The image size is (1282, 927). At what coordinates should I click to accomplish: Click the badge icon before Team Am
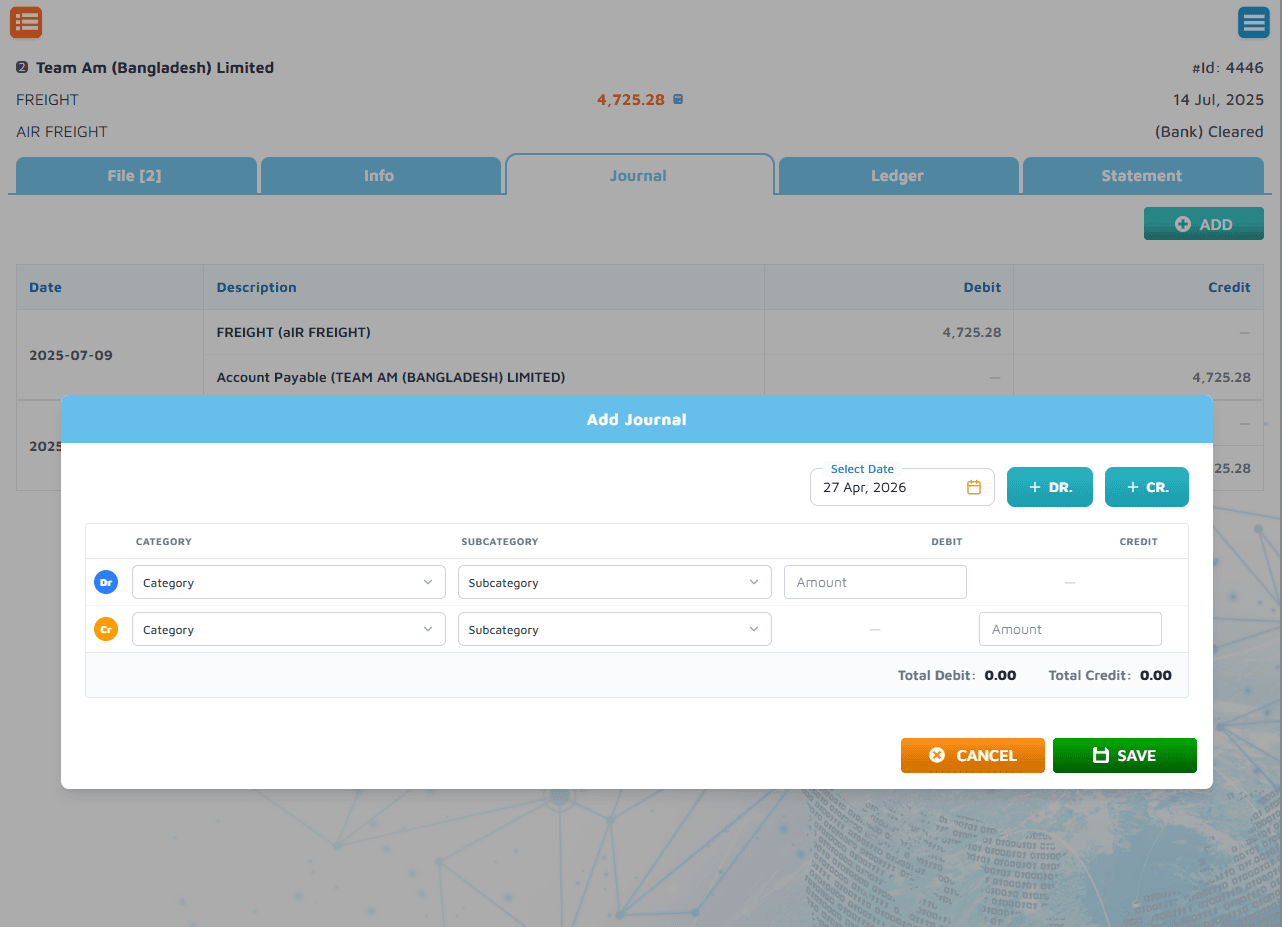(x=22, y=68)
